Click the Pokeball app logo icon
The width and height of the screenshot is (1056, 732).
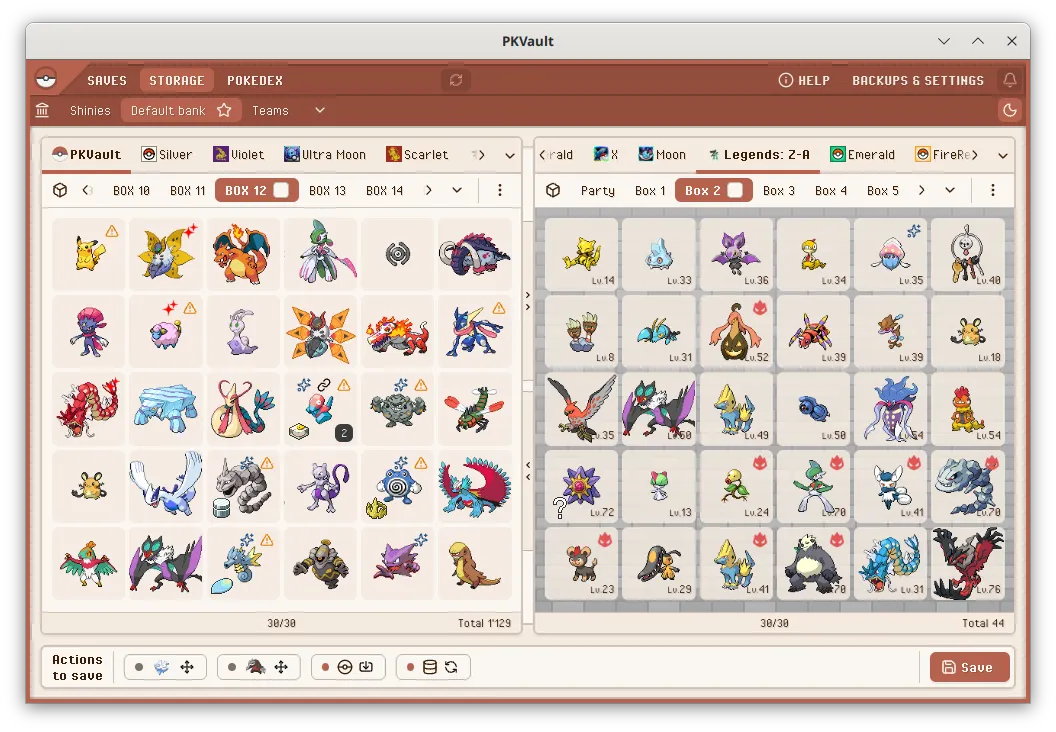coord(46,79)
